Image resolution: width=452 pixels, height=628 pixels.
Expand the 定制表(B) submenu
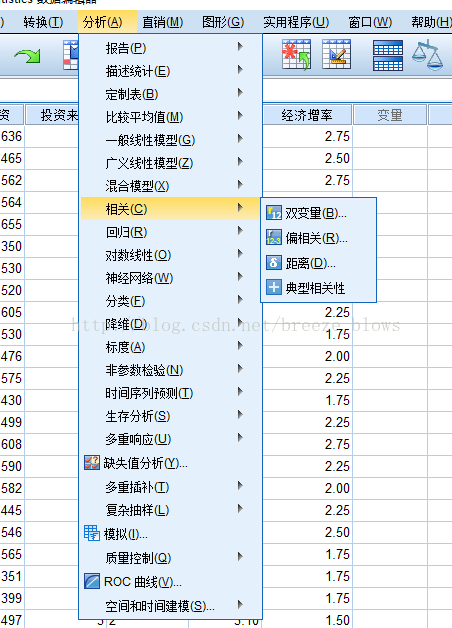(x=171, y=94)
